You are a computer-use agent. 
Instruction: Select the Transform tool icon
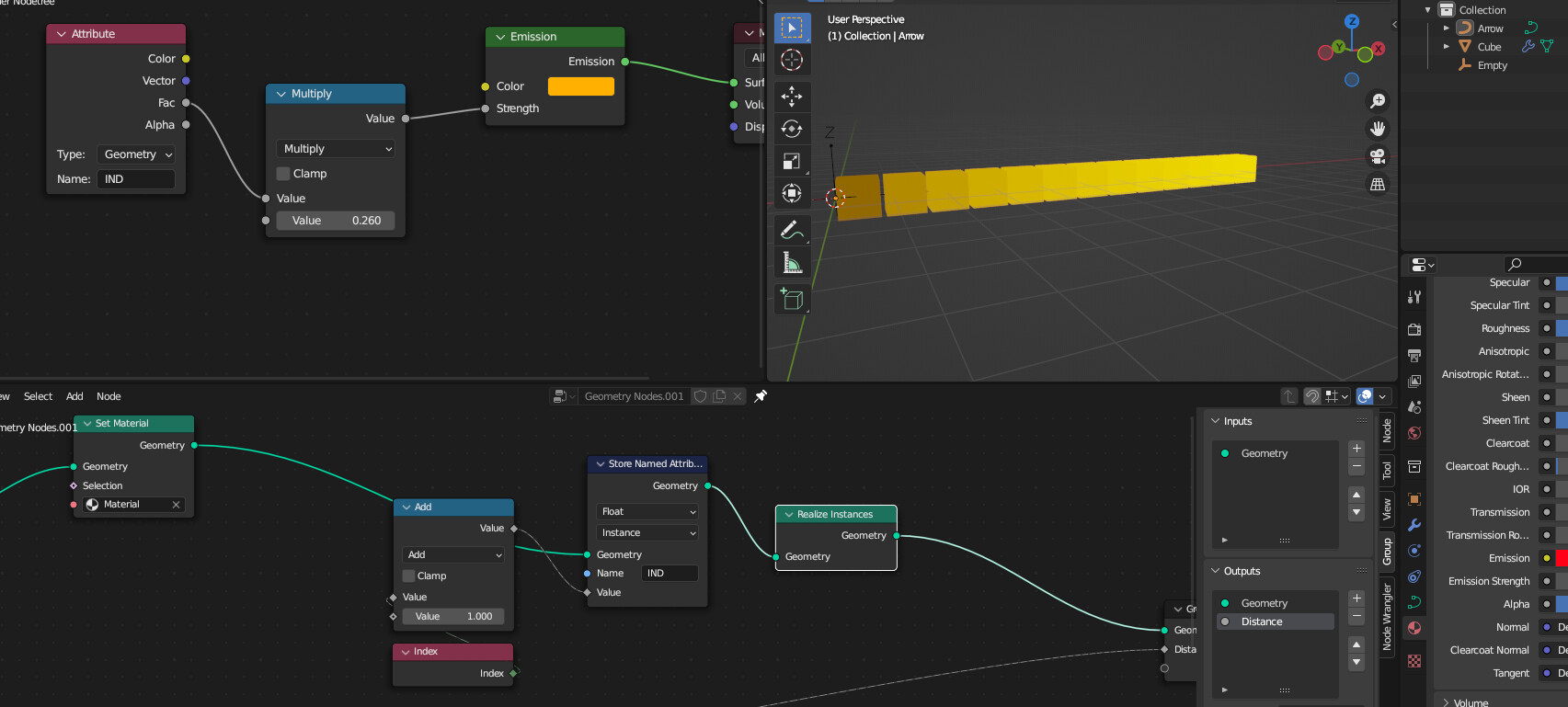tap(792, 193)
